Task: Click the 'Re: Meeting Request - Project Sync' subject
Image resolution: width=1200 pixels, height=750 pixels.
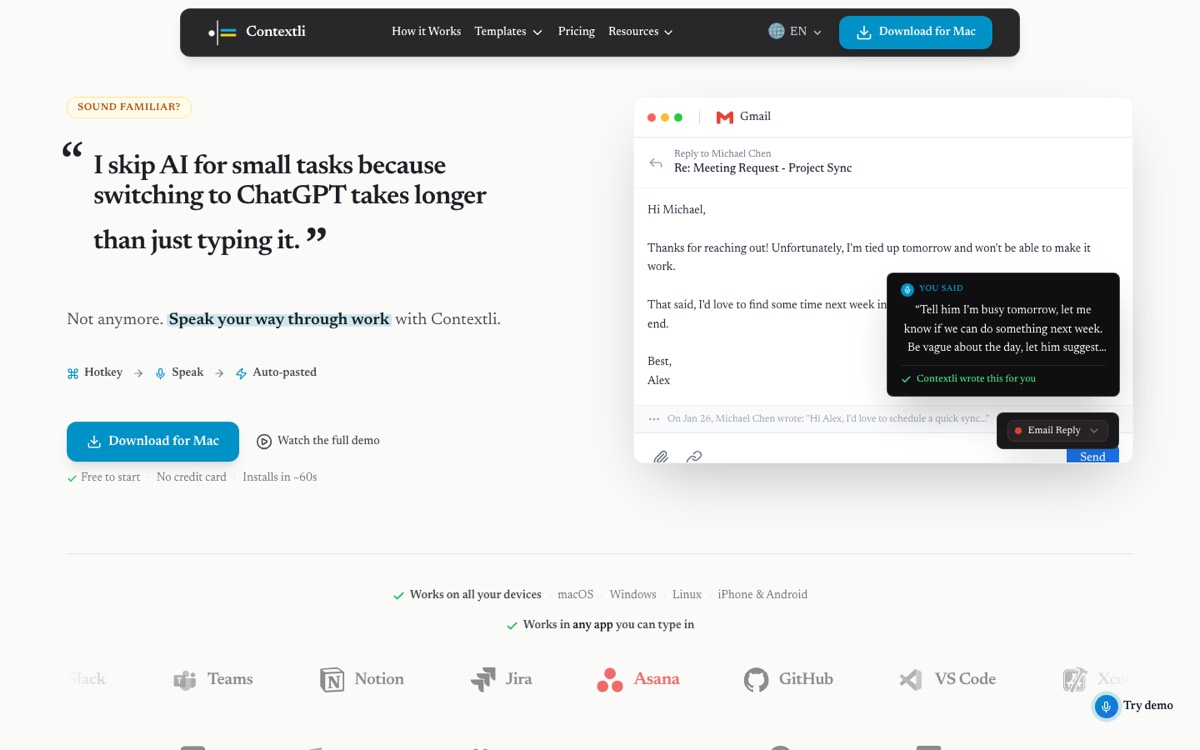Action: pyautogui.click(x=763, y=169)
